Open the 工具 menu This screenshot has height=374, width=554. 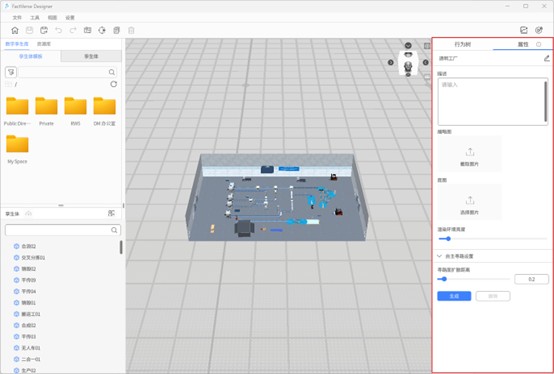coord(35,18)
